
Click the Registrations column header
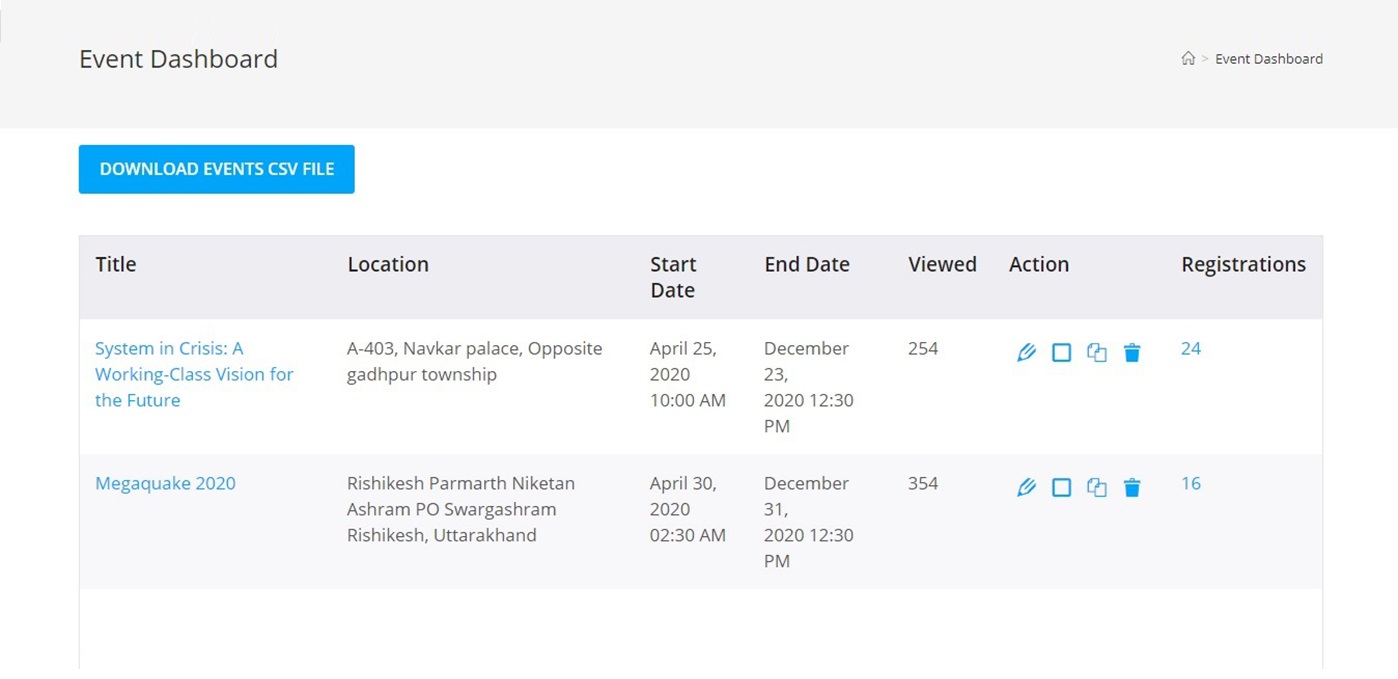[1243, 264]
